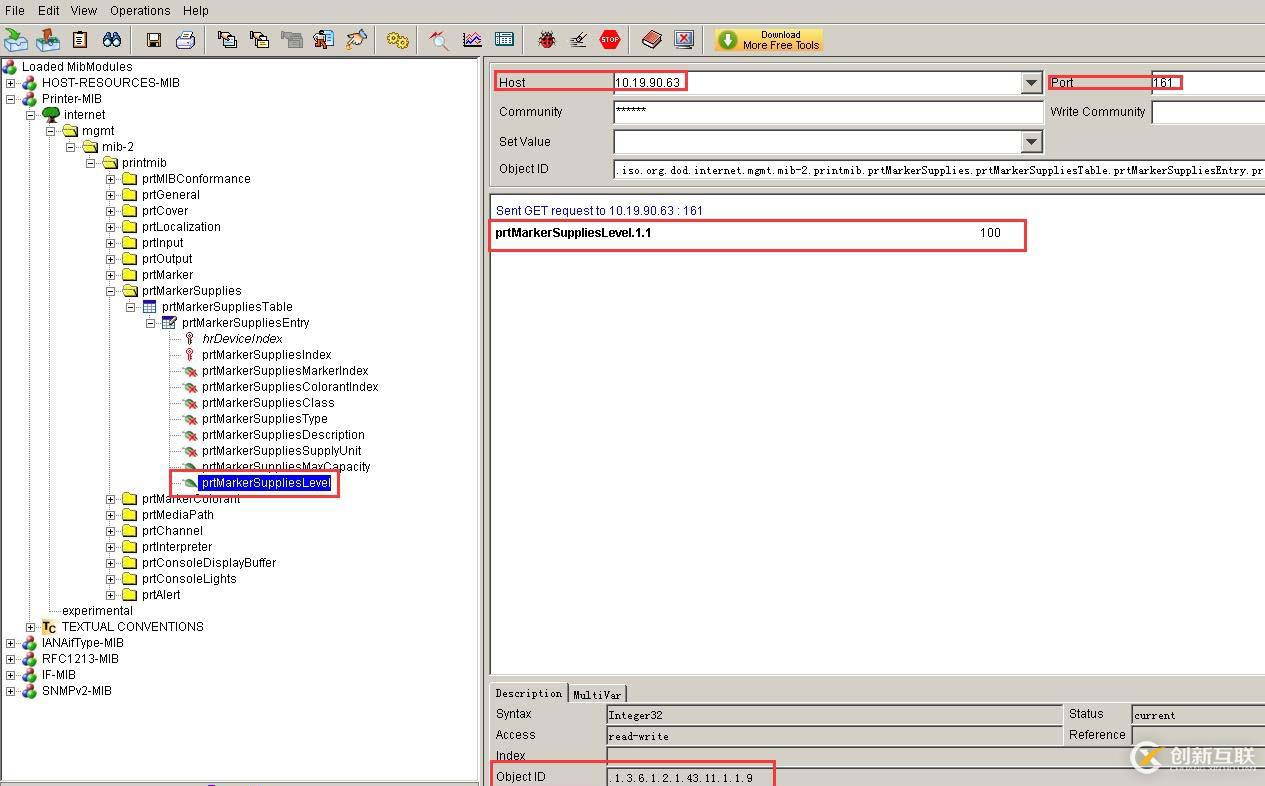Open the Set Value dropdown arrow
The height and width of the screenshot is (786, 1265).
[x=1031, y=142]
